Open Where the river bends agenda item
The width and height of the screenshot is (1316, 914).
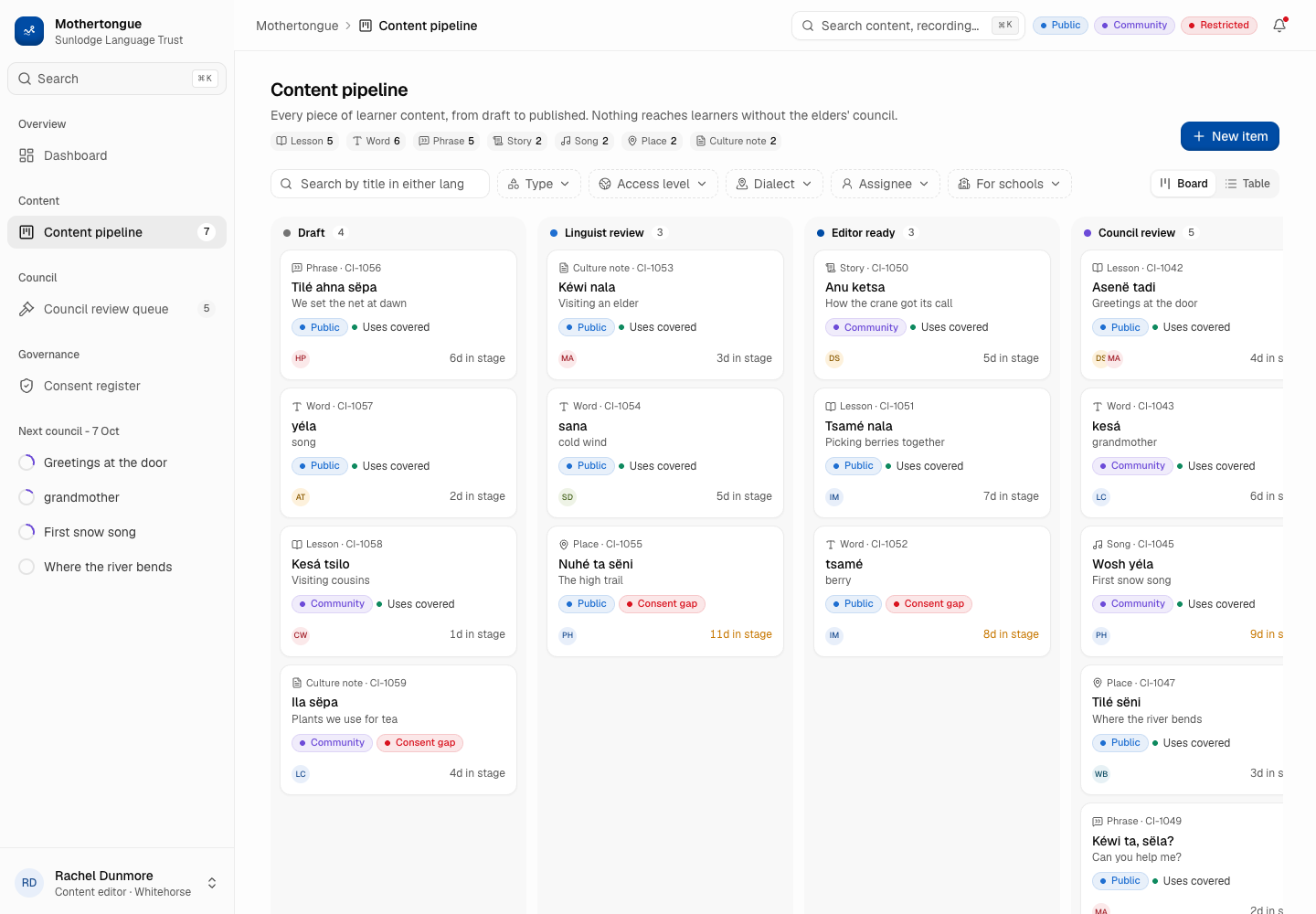(x=117, y=567)
